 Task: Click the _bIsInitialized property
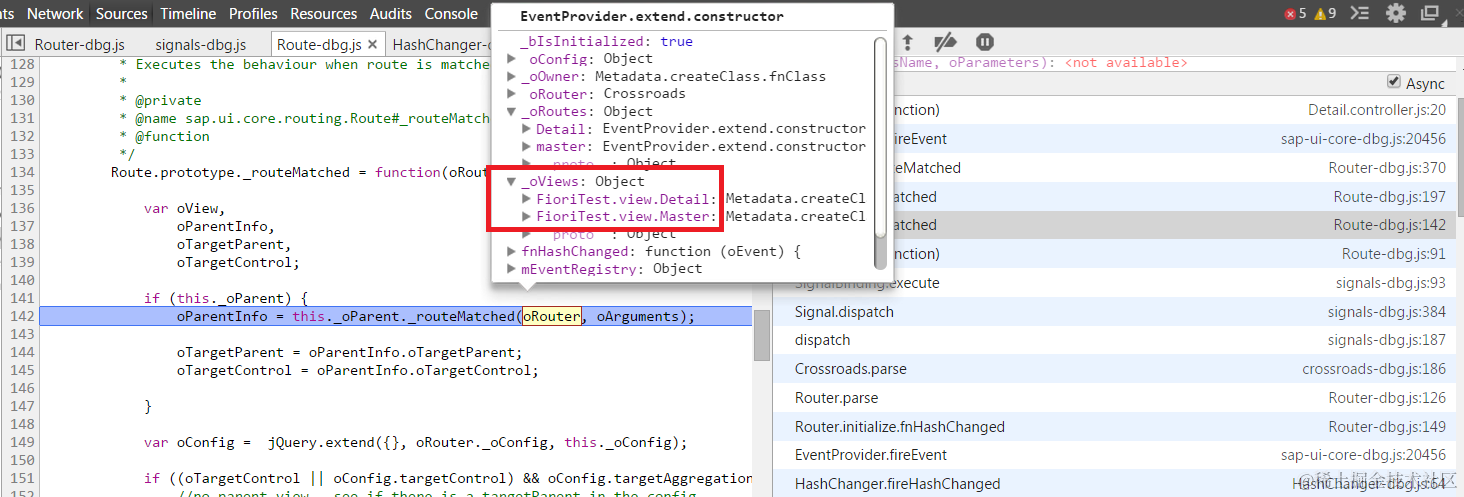606,42
